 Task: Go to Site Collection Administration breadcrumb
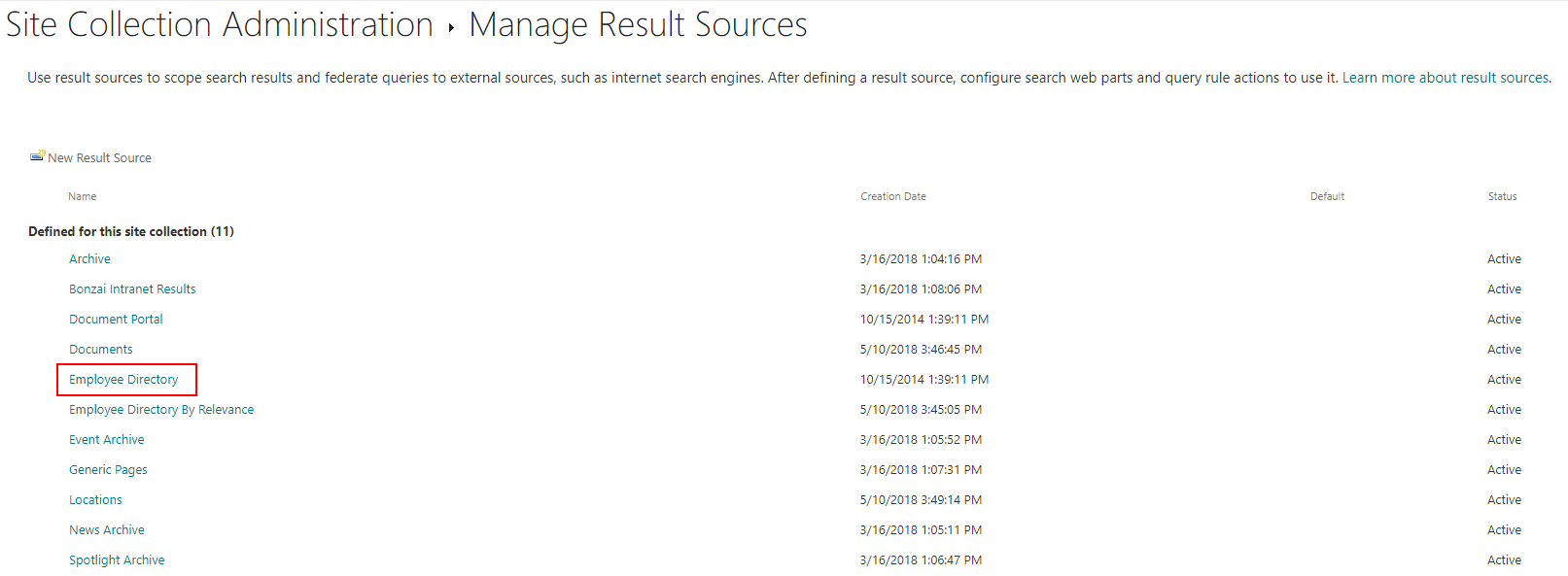point(220,24)
